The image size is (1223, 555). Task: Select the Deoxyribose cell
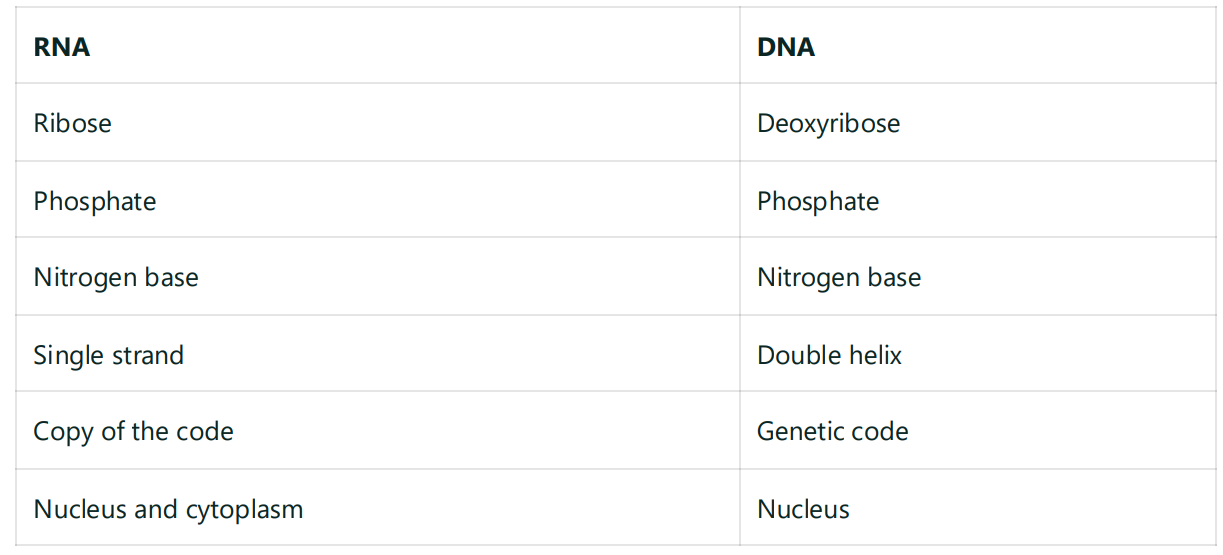click(828, 123)
